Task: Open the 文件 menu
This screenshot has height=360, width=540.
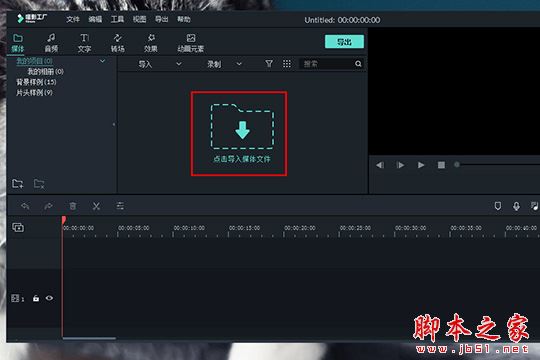Action: point(73,19)
